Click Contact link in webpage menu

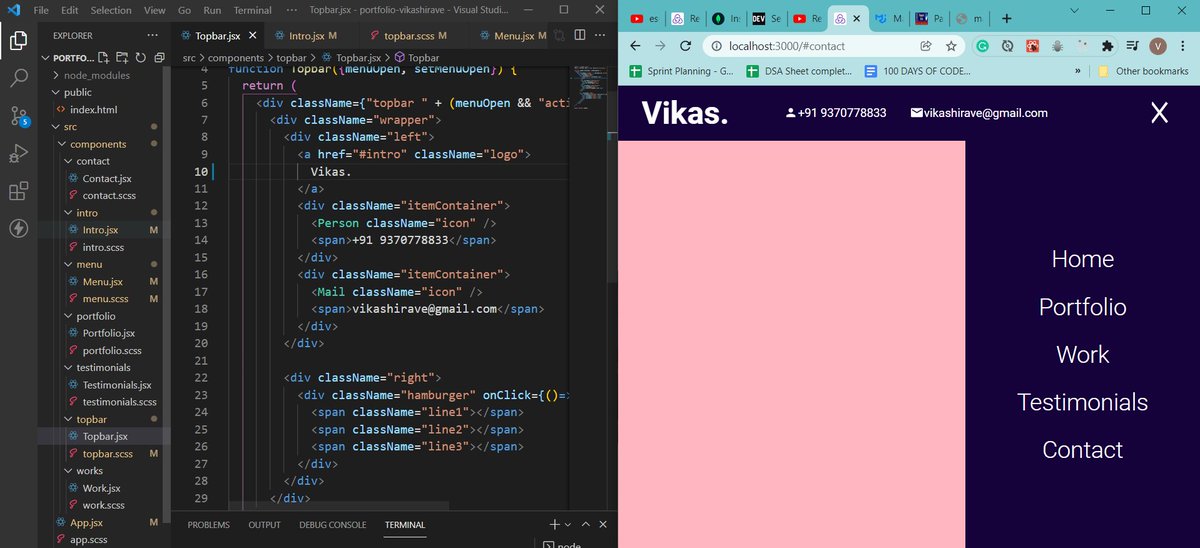coord(1082,450)
